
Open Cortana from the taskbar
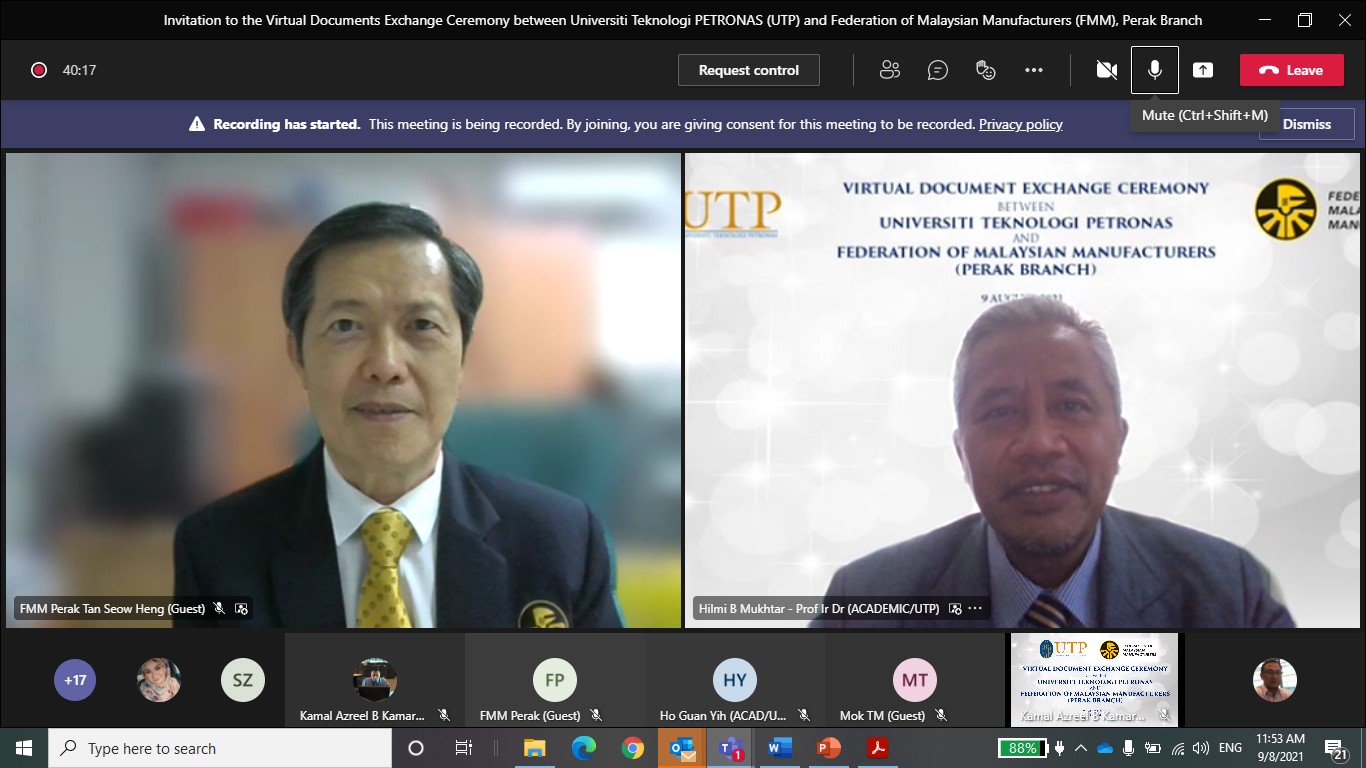416,748
